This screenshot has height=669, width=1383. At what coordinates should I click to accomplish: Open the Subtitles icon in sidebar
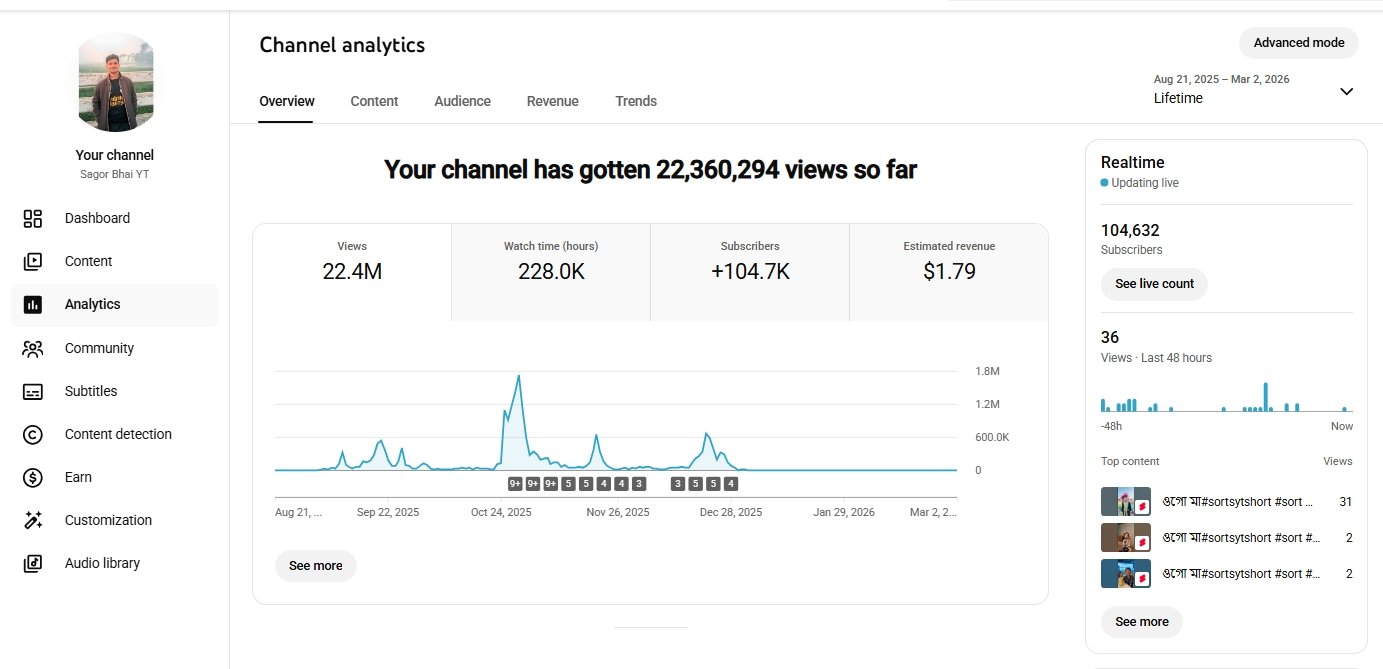33,392
